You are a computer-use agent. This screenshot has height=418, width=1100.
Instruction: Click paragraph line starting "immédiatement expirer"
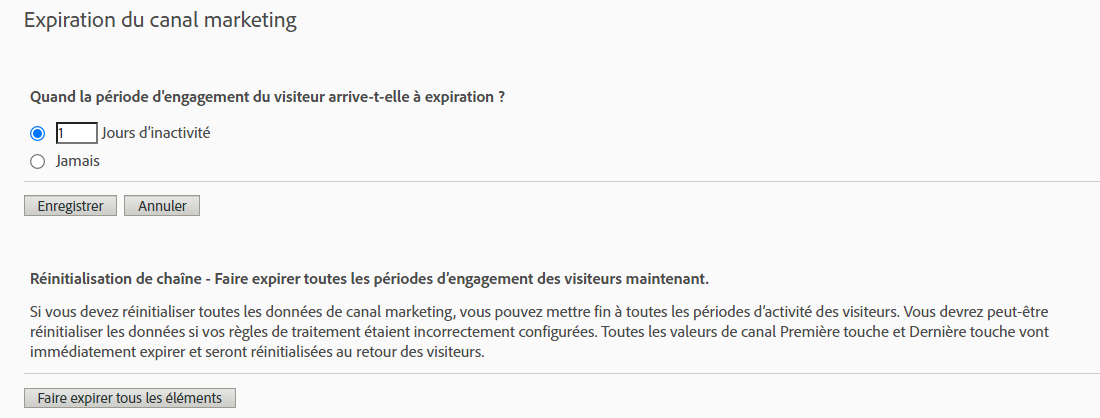click(257, 352)
